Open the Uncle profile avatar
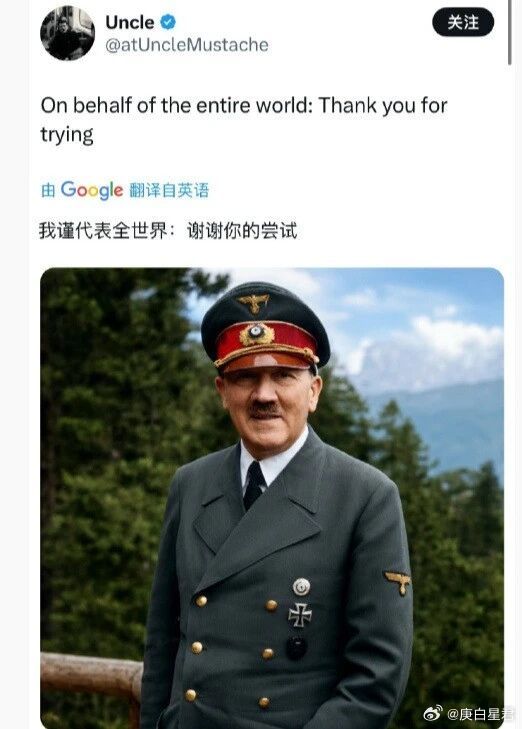 pos(67,33)
